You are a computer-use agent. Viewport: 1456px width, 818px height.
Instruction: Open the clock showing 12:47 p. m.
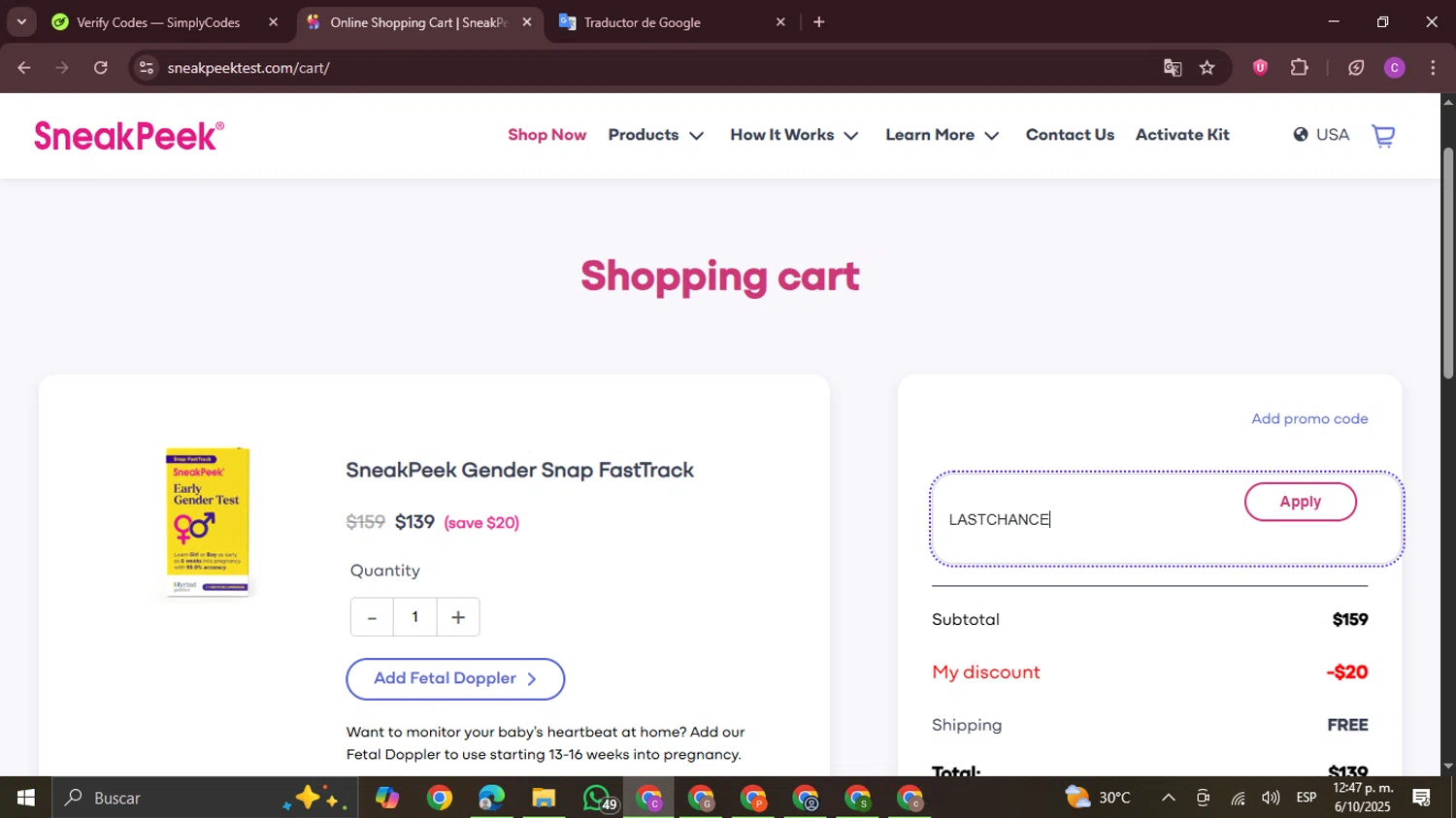(x=1363, y=798)
